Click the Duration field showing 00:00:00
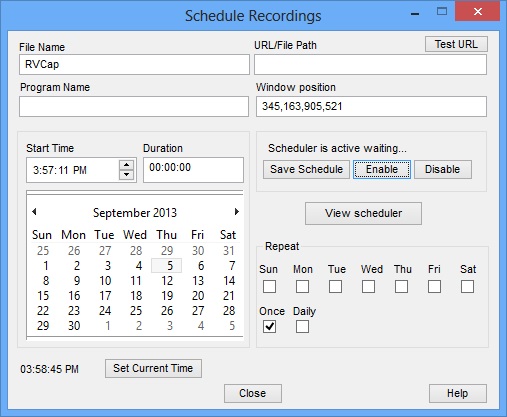This screenshot has width=507, height=417. pyautogui.click(x=193, y=170)
